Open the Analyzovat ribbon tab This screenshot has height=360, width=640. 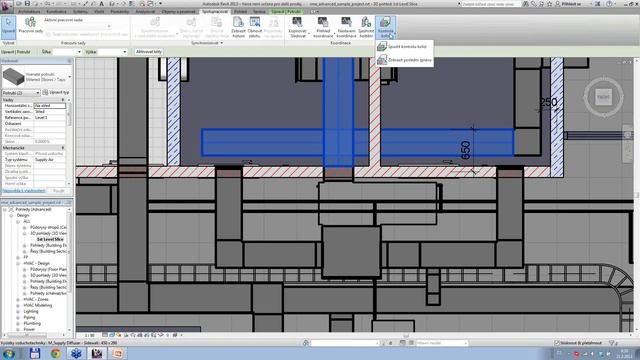click(145, 11)
